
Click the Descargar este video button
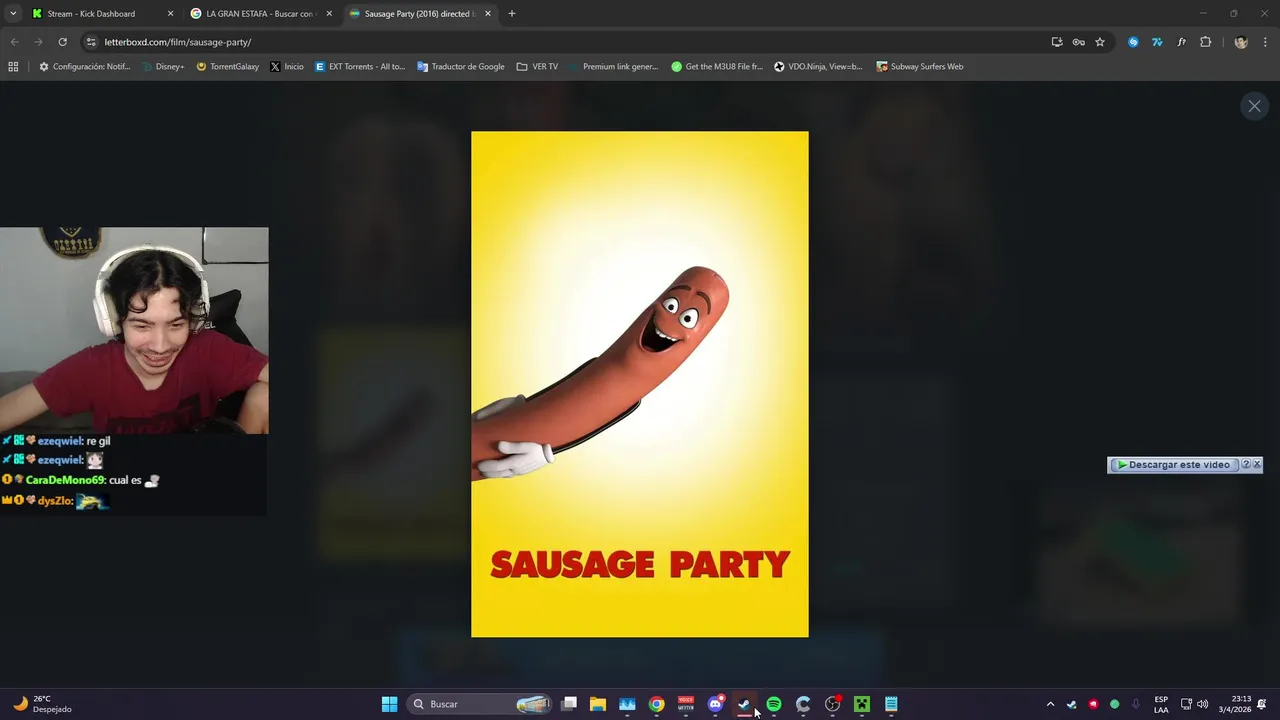1173,465
